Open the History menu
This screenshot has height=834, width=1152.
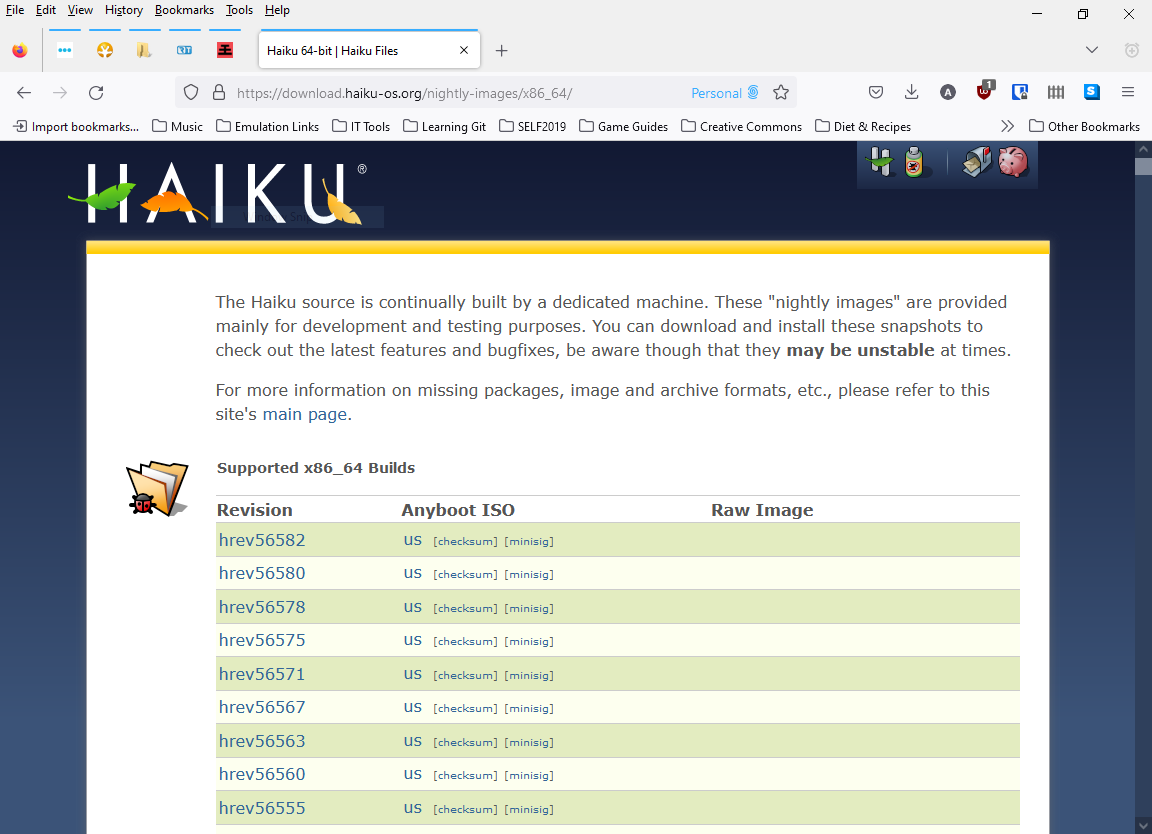123,10
